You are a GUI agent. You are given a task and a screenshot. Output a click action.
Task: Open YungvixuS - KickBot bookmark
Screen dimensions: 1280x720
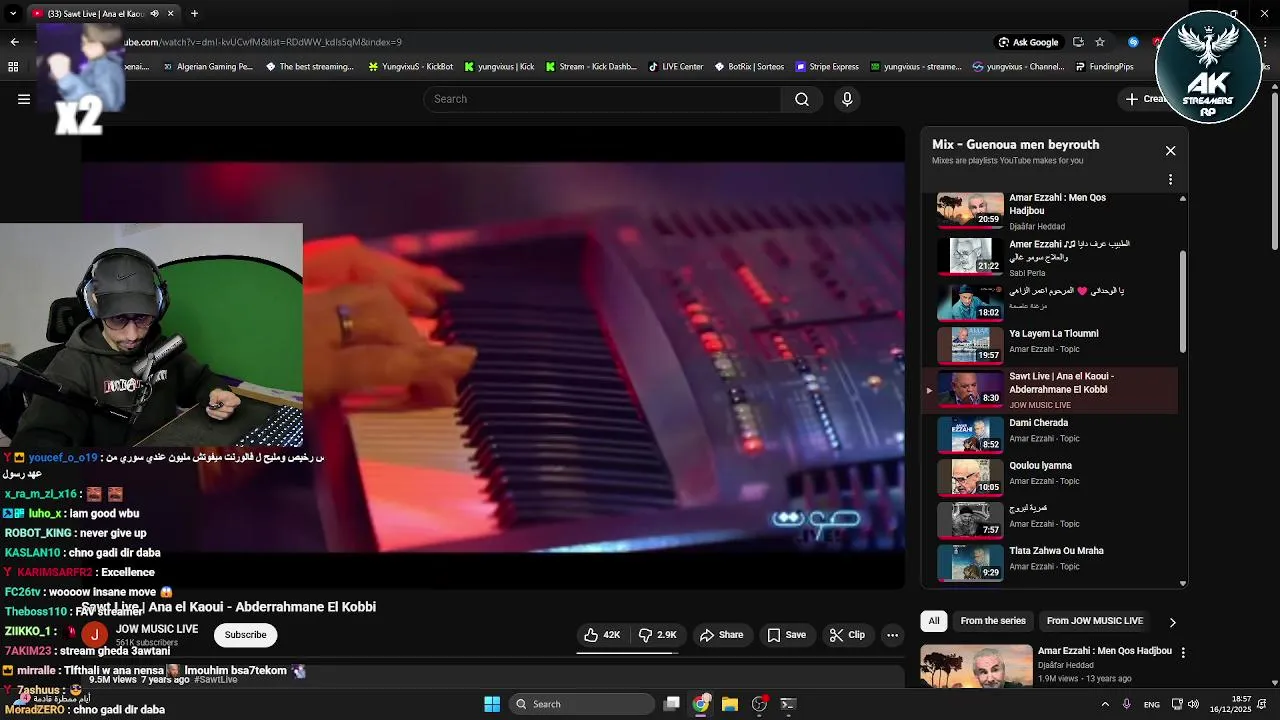[x=411, y=67]
